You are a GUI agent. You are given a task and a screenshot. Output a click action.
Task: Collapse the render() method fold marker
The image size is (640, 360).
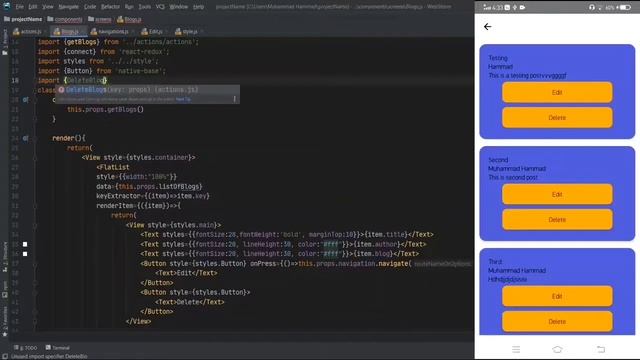[x=35, y=138]
